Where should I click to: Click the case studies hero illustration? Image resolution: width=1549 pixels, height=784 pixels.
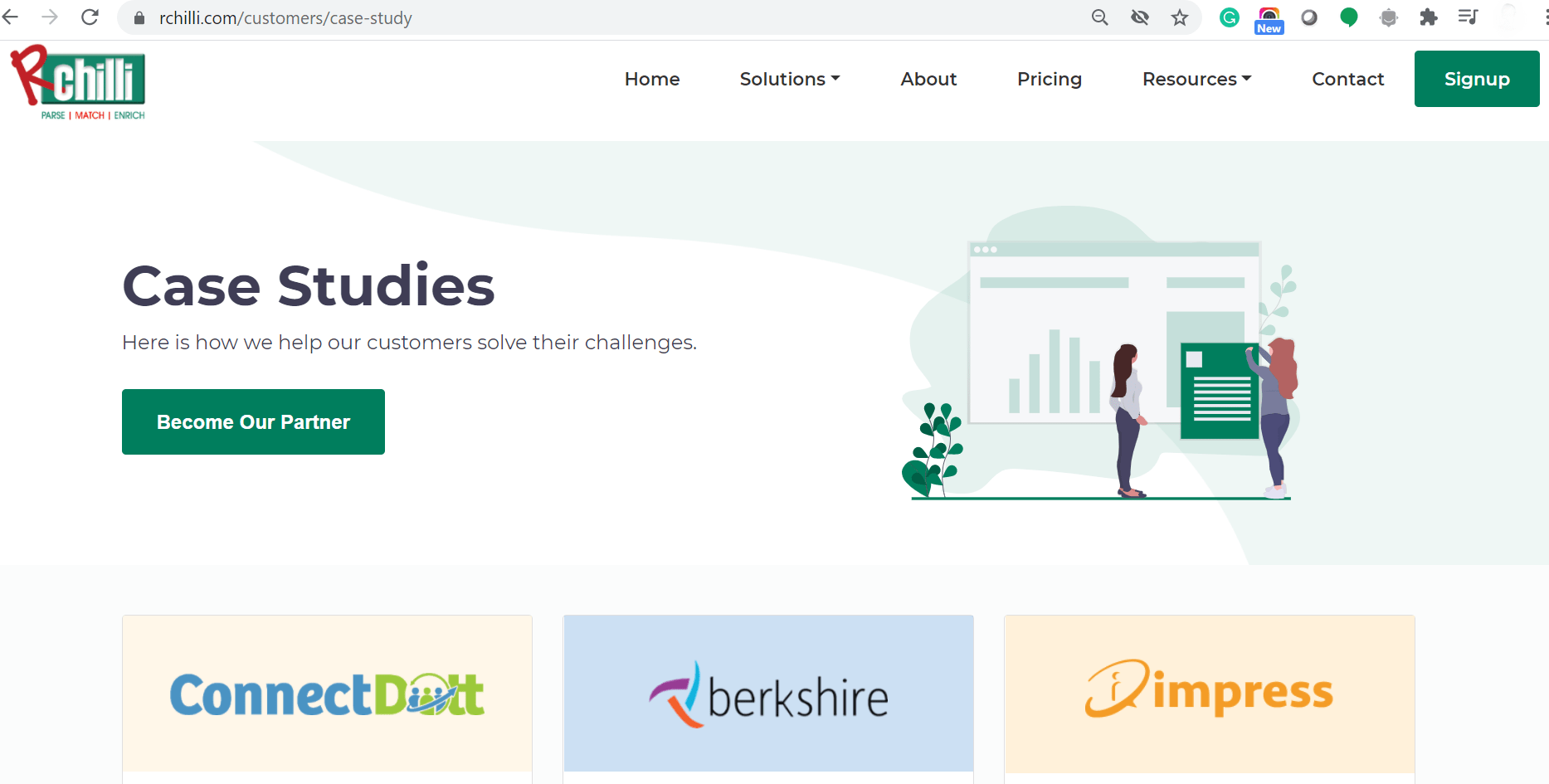pyautogui.click(x=1100, y=353)
